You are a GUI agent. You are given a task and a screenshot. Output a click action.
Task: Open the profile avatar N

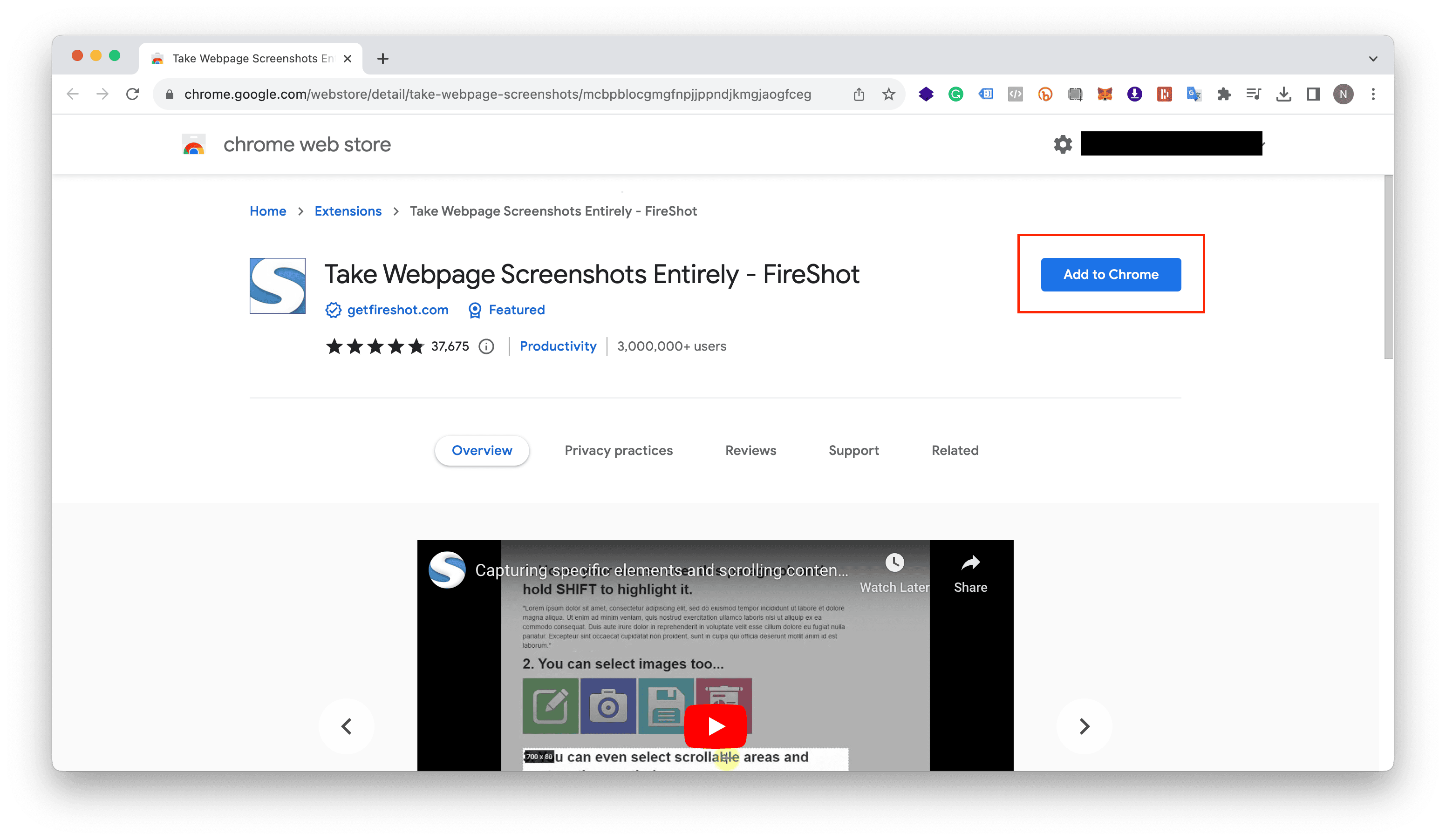pyautogui.click(x=1344, y=94)
